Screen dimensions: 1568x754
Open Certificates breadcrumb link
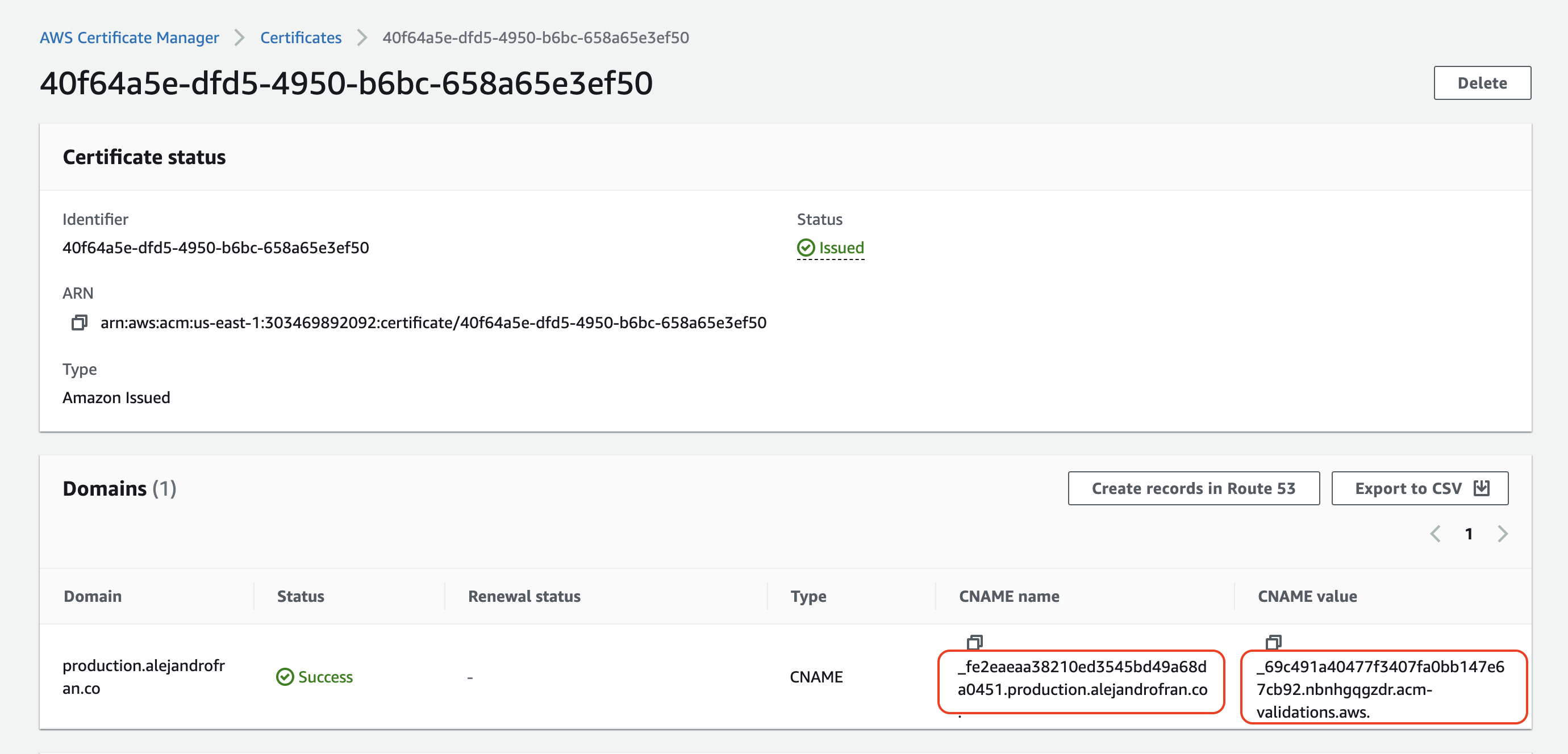[301, 37]
